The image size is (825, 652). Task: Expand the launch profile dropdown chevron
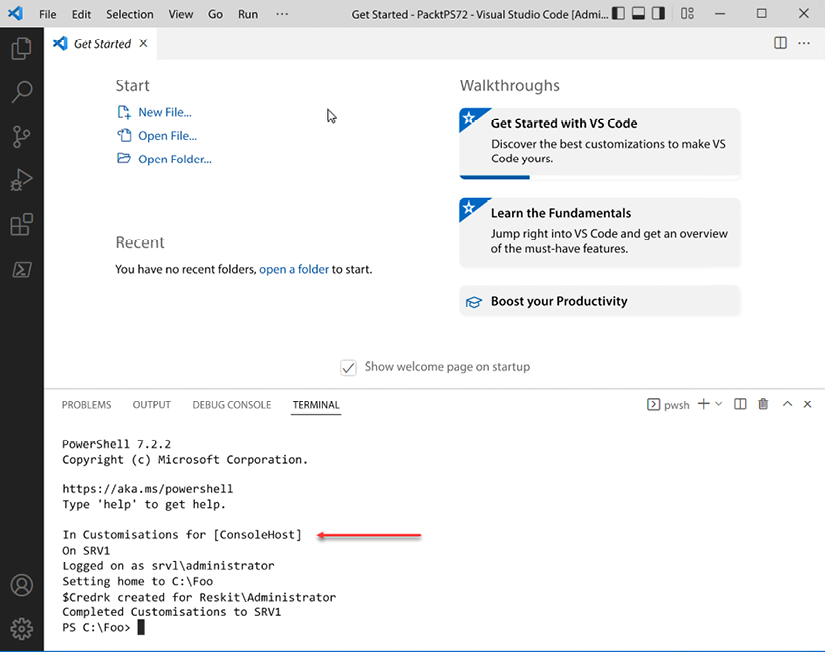click(x=719, y=404)
